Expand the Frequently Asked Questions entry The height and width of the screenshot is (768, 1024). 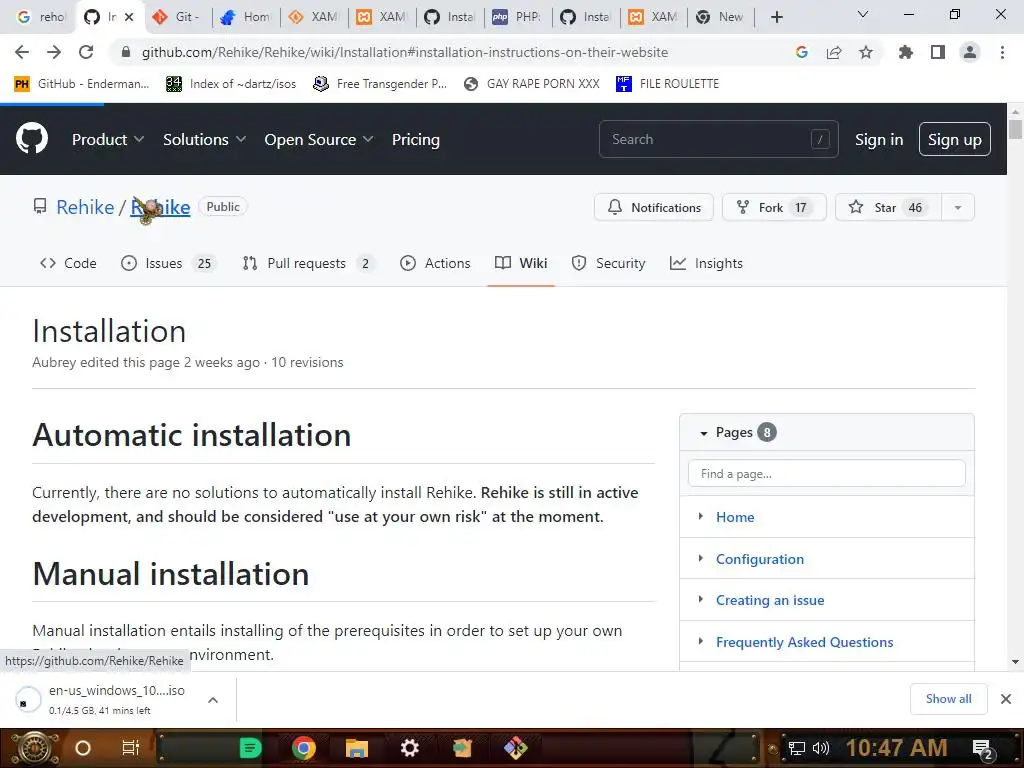[701, 641]
